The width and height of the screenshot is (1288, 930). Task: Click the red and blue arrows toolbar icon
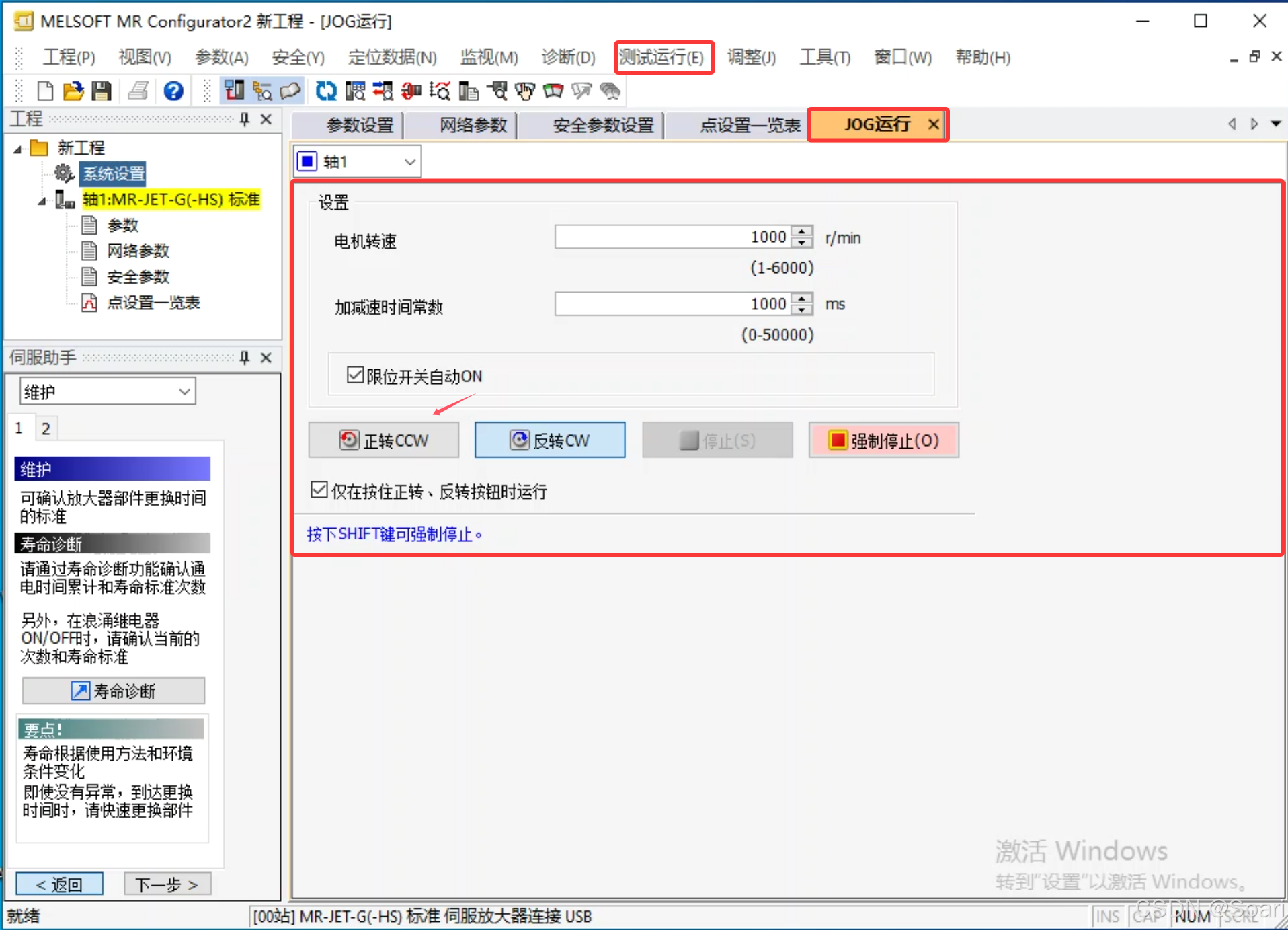coord(383,90)
